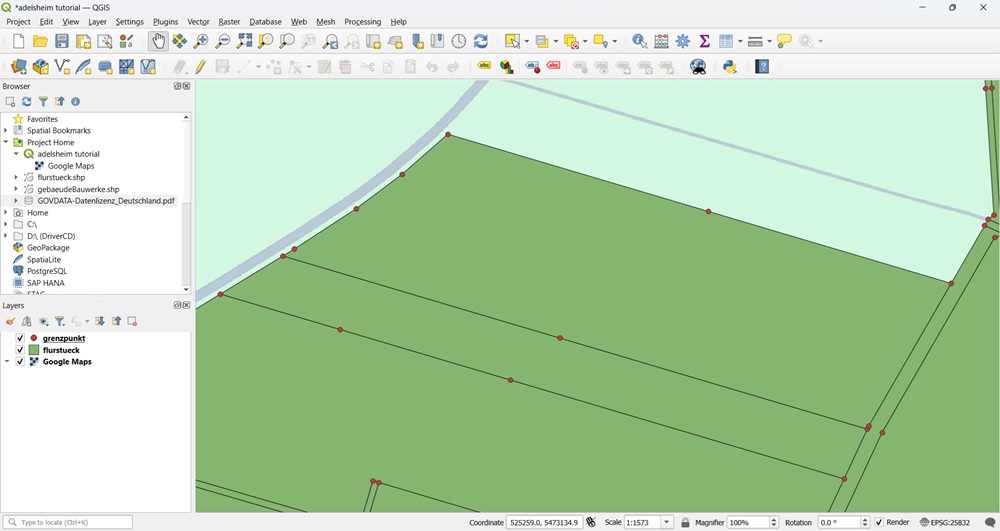Select the Pan Map hand tool
This screenshot has height=531, width=1000.
coord(158,41)
